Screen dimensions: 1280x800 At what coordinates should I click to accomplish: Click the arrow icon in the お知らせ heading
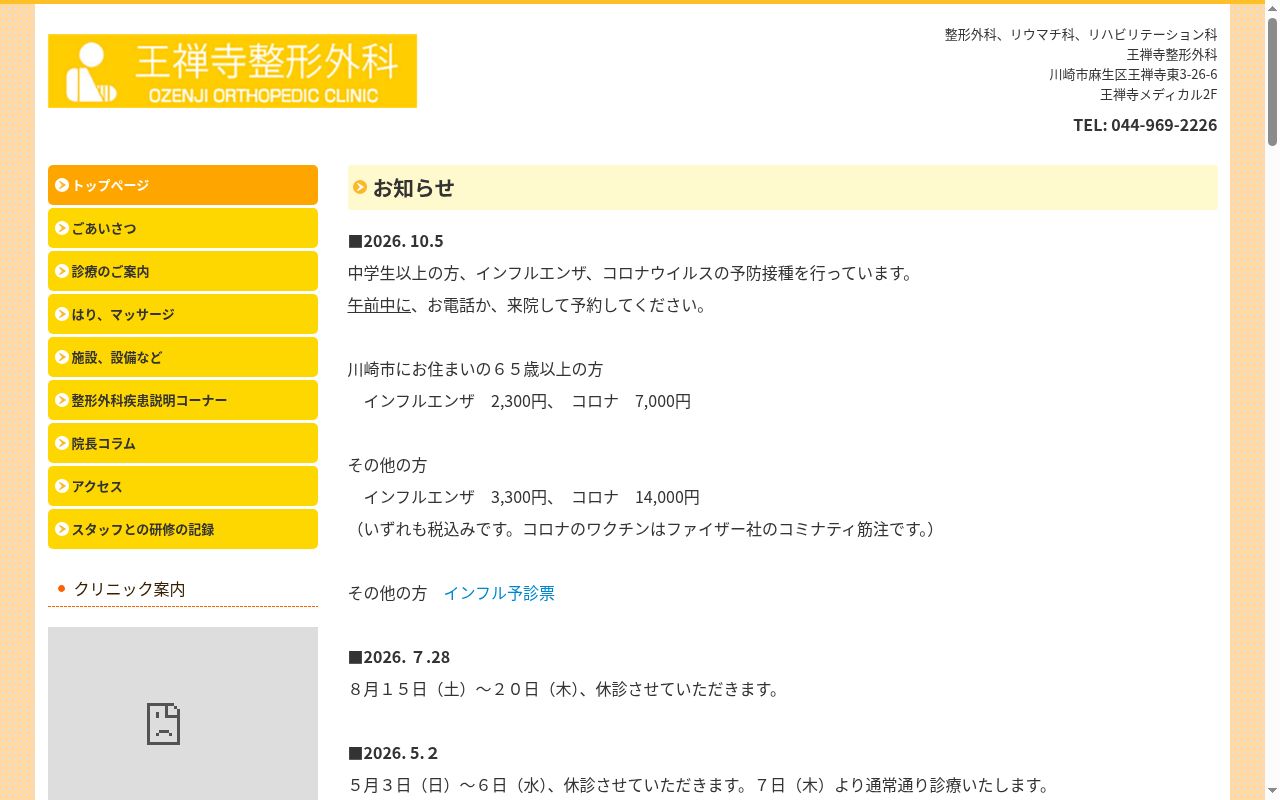pos(360,187)
